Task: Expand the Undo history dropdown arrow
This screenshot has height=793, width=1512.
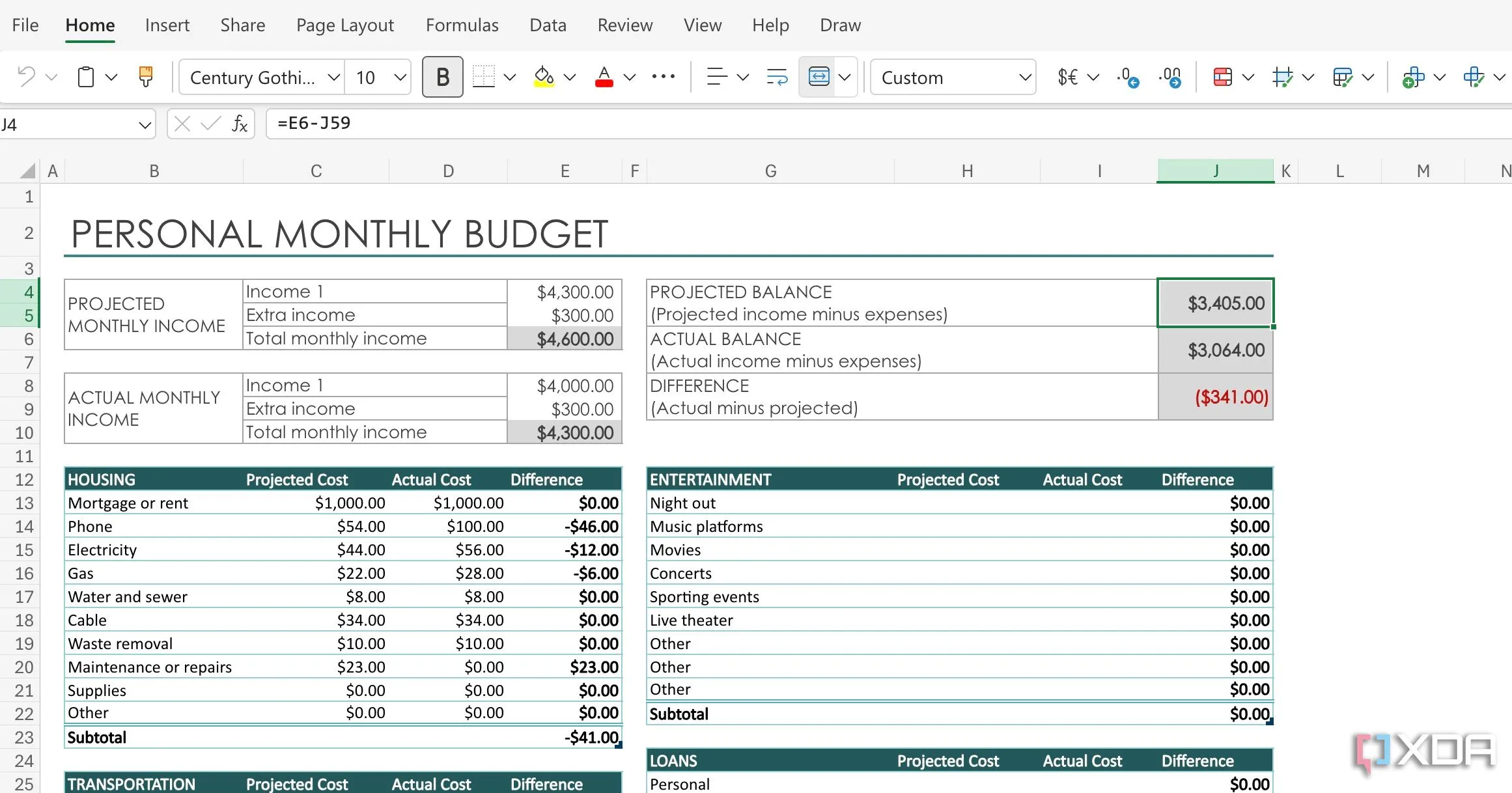Action: pos(51,77)
